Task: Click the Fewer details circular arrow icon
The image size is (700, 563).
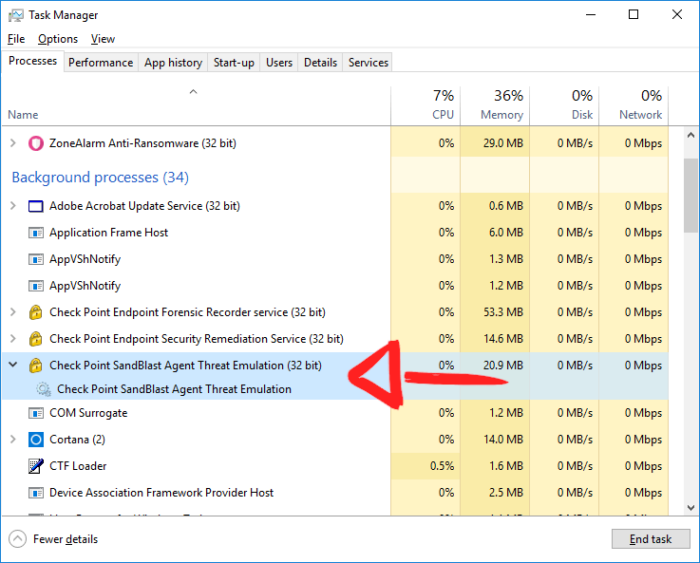Action: point(17,539)
